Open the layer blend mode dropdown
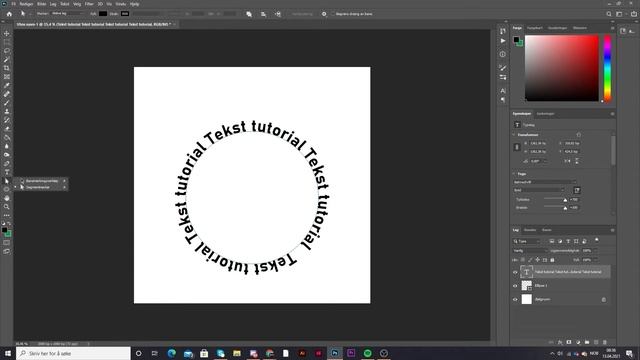The height and width of the screenshot is (360, 640). click(x=529, y=251)
